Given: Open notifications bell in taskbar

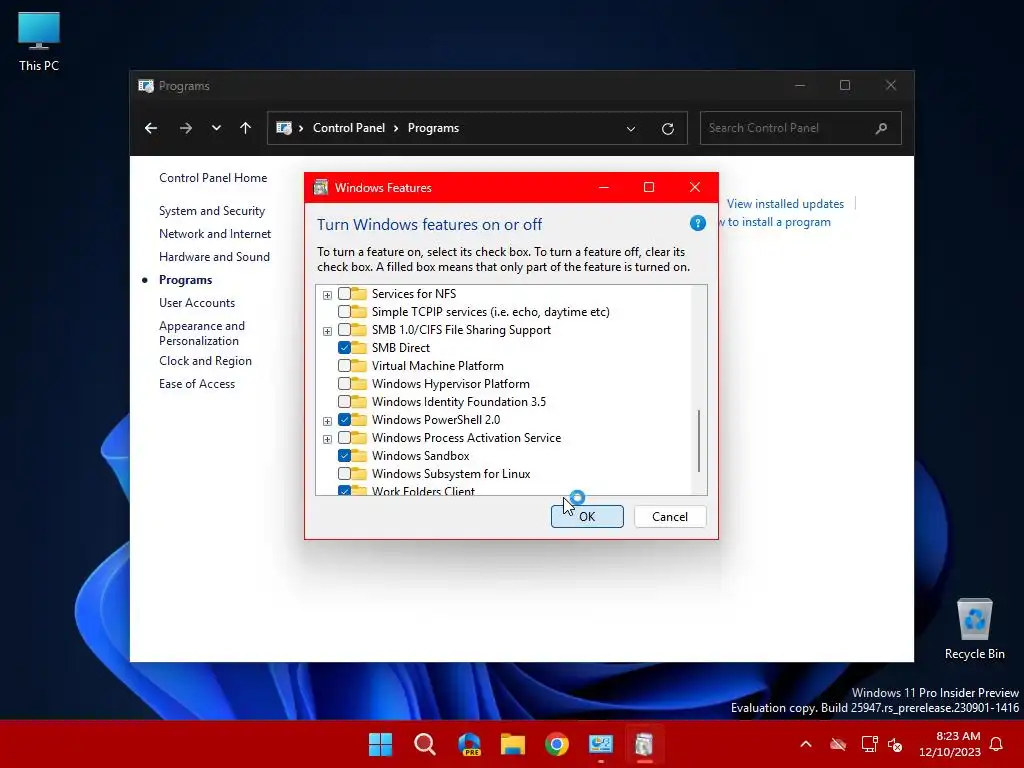Looking at the screenshot, I should [996, 744].
